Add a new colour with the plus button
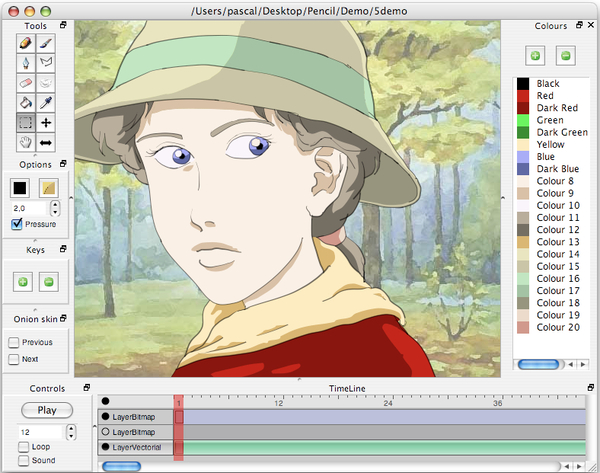 [x=535, y=54]
